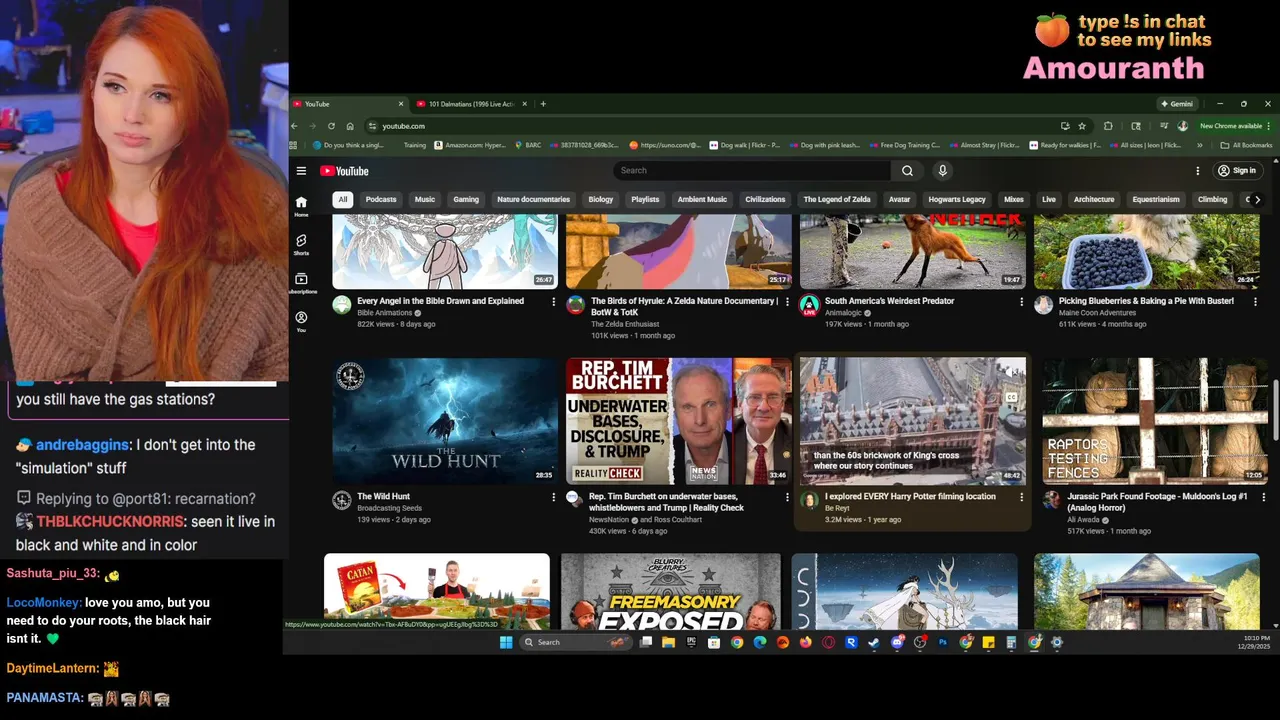Image resolution: width=1280 pixels, height=720 pixels.
Task: Open the Calculator taskbar icon
Action: pos(1011,642)
